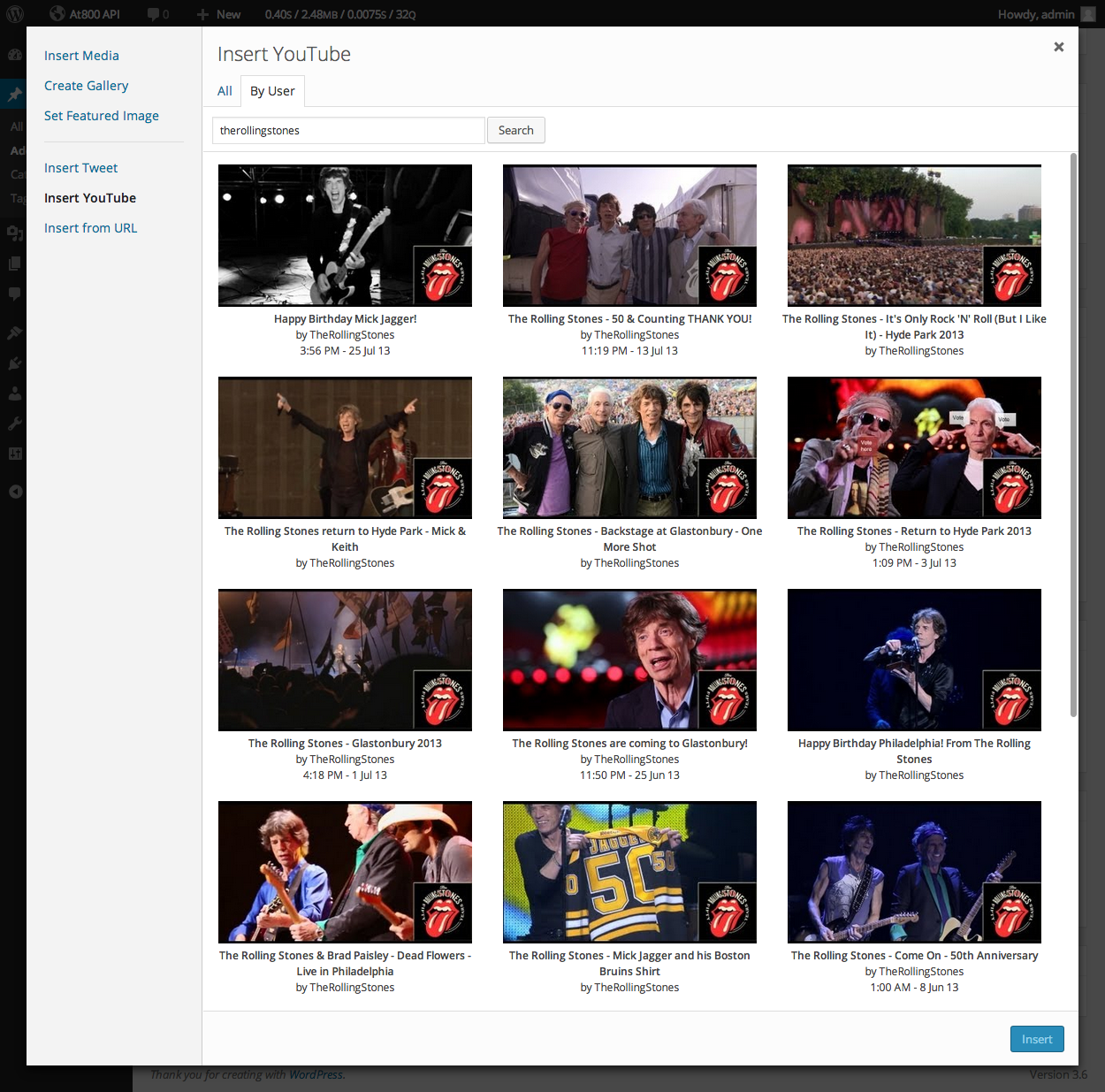This screenshot has height=1092, width=1105.
Task: Select Insert from URL option
Action: (x=91, y=228)
